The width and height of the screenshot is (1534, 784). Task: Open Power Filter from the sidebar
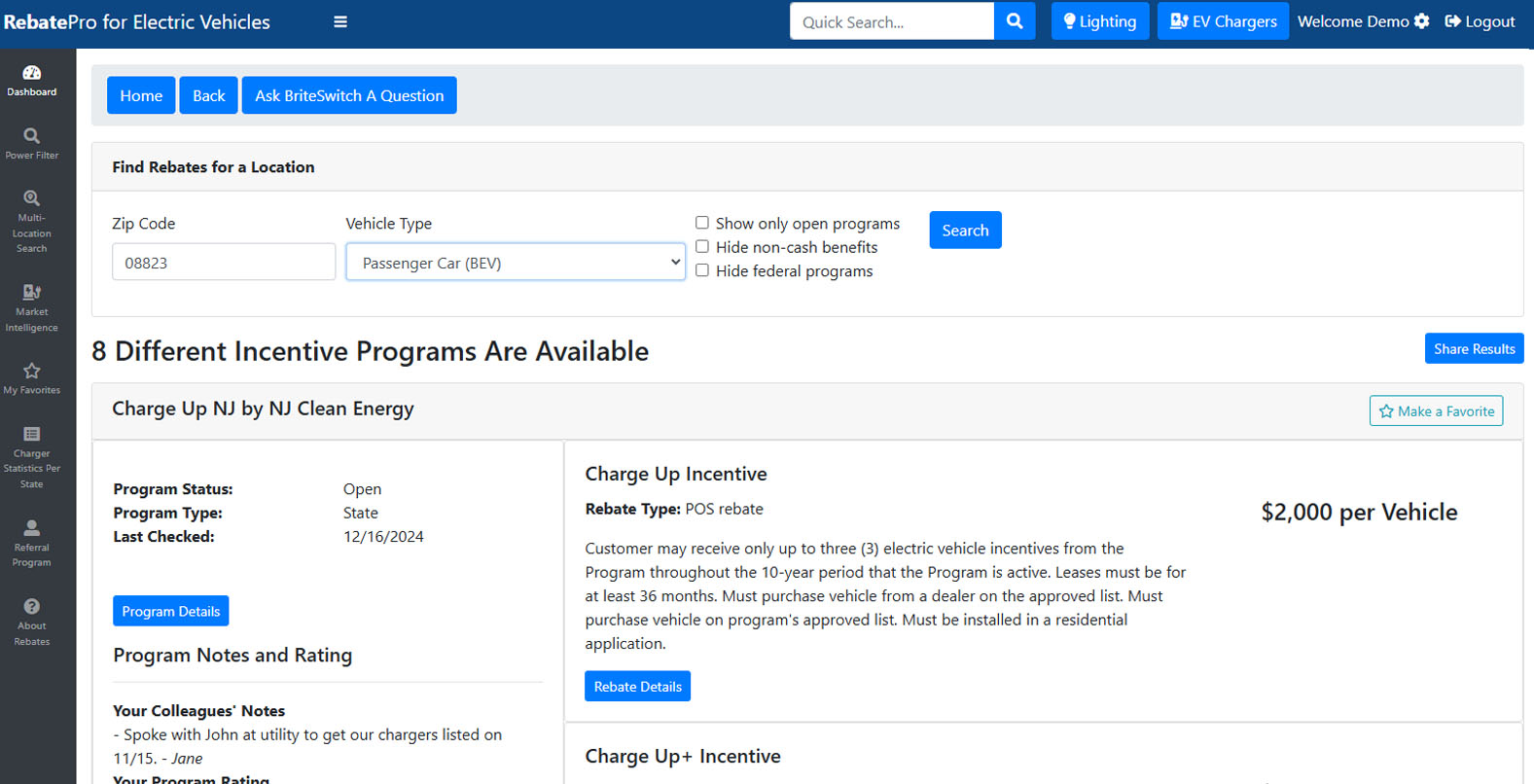coord(32,137)
